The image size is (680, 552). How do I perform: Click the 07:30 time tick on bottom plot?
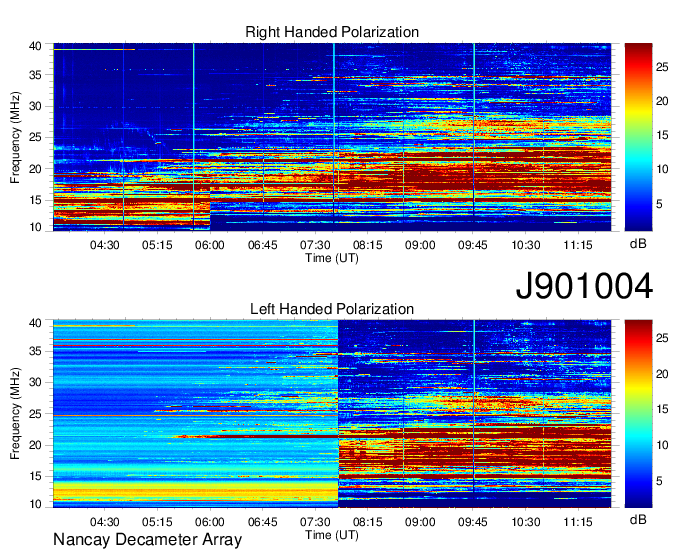click(315, 522)
